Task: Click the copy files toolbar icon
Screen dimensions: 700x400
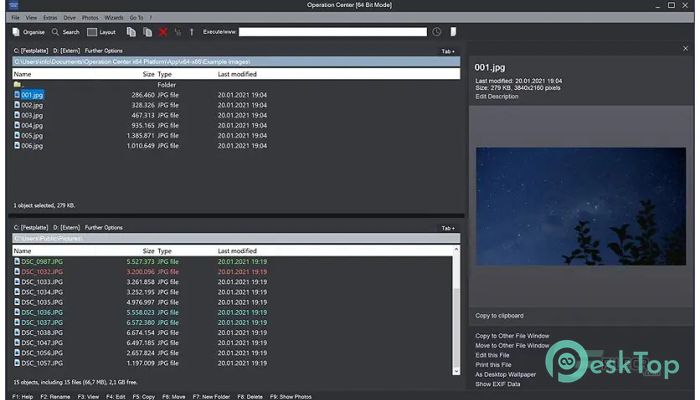Action: click(x=131, y=32)
